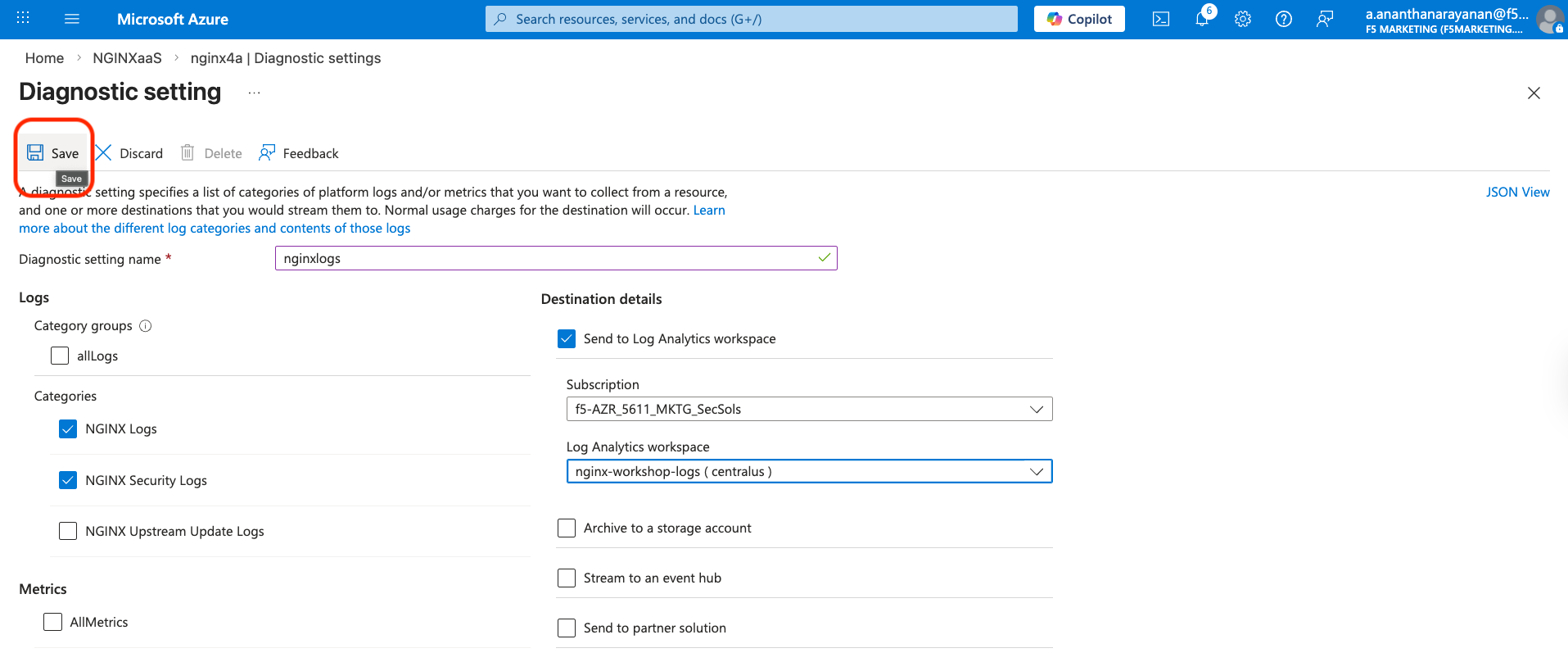This screenshot has width=1568, height=662.
Task: Open the help question mark icon
Action: tap(1284, 19)
